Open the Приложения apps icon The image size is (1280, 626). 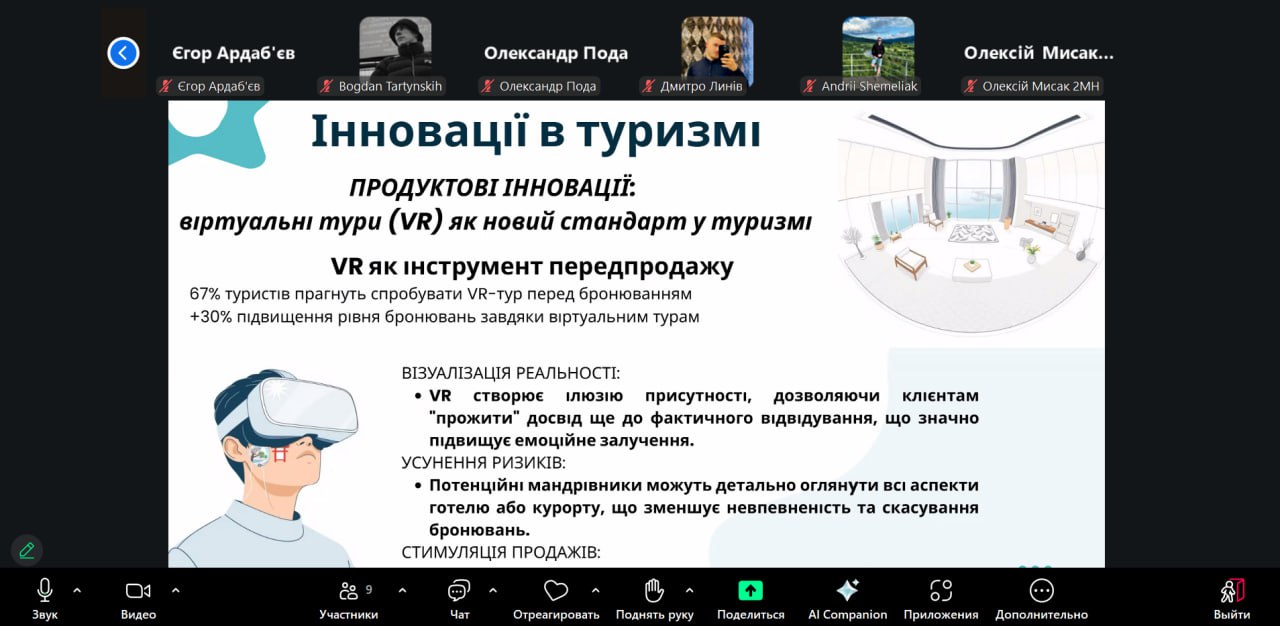[940, 591]
